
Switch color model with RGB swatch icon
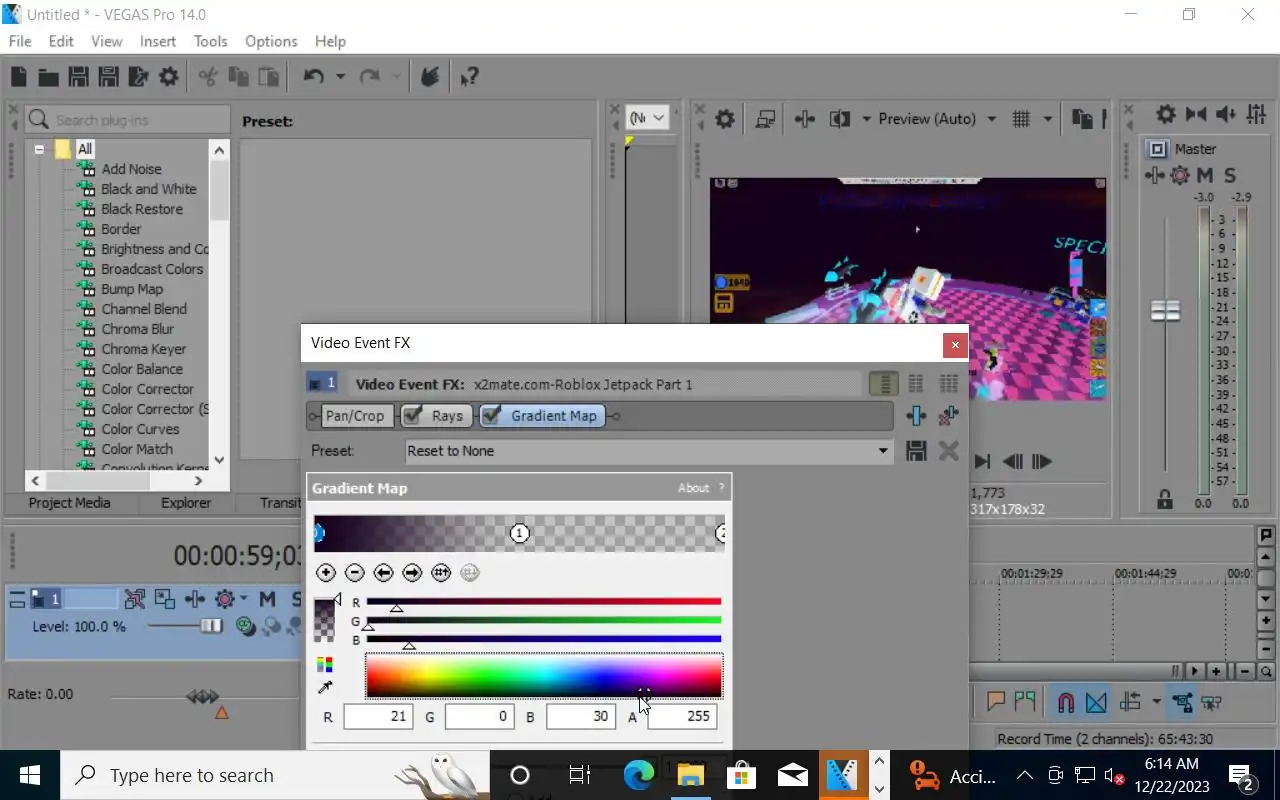[x=324, y=665]
